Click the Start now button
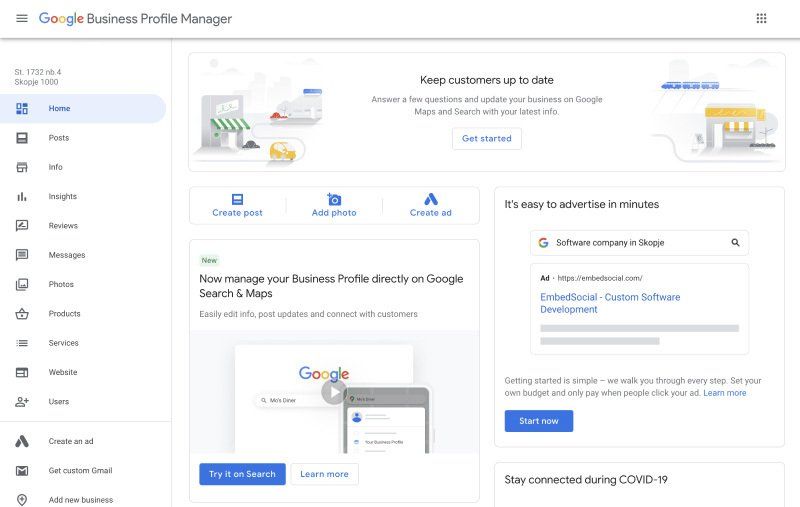Viewport: 800px width, 507px height. click(x=539, y=421)
